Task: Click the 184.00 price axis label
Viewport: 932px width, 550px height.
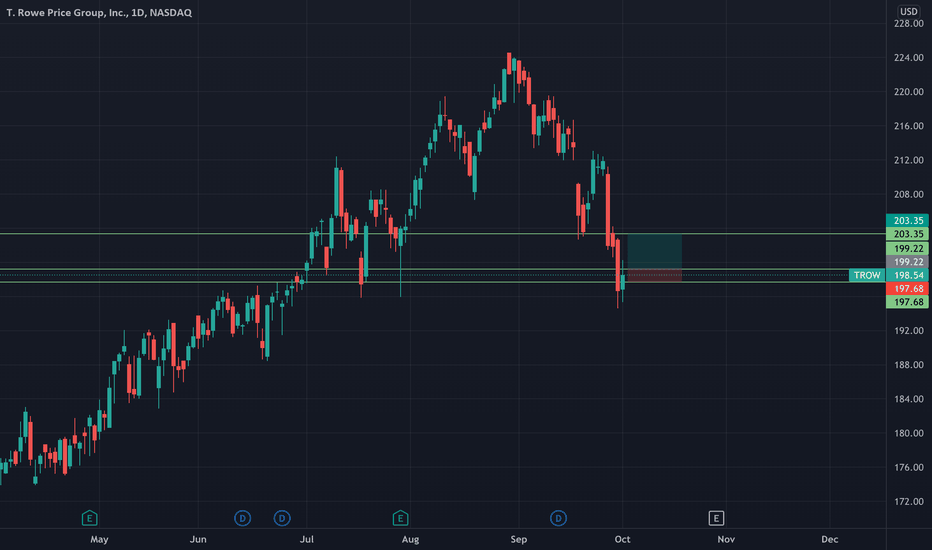Action: pos(909,399)
